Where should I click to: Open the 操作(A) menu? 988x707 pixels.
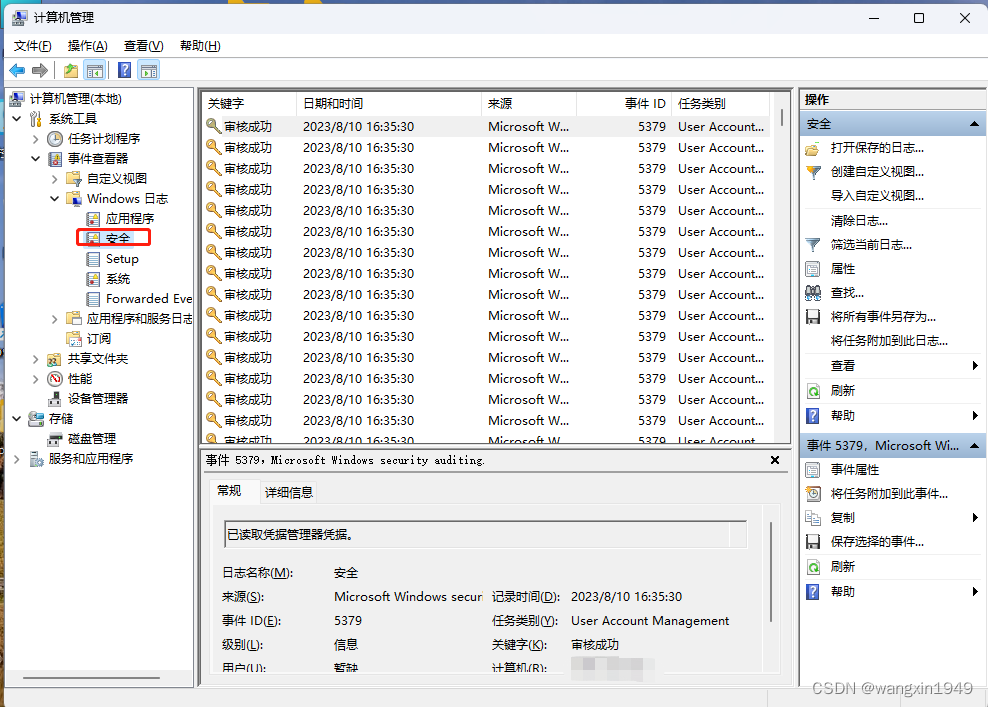pyautogui.click(x=87, y=45)
